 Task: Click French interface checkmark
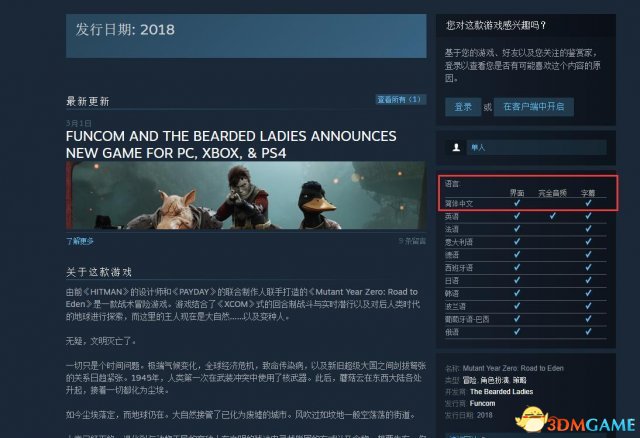point(517,229)
